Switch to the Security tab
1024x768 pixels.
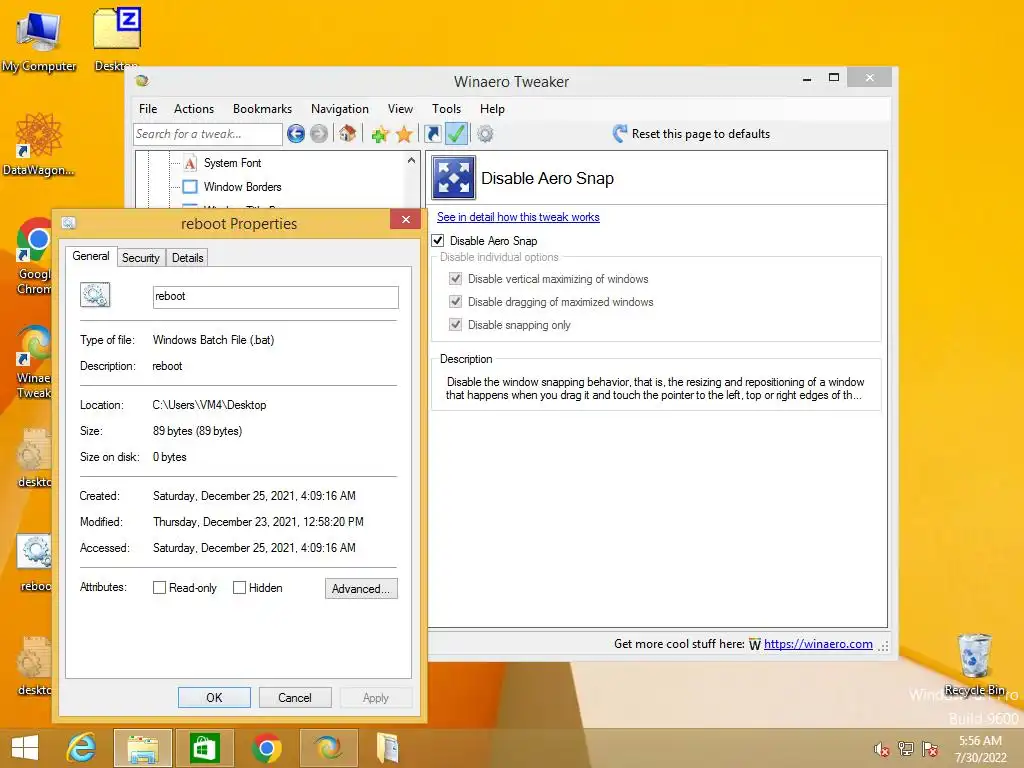click(140, 258)
